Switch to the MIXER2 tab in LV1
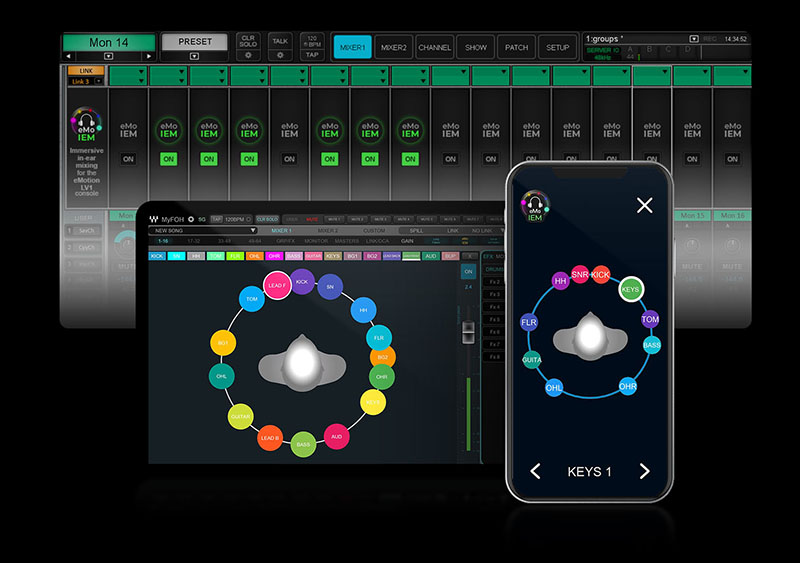The image size is (800, 563). [393, 47]
